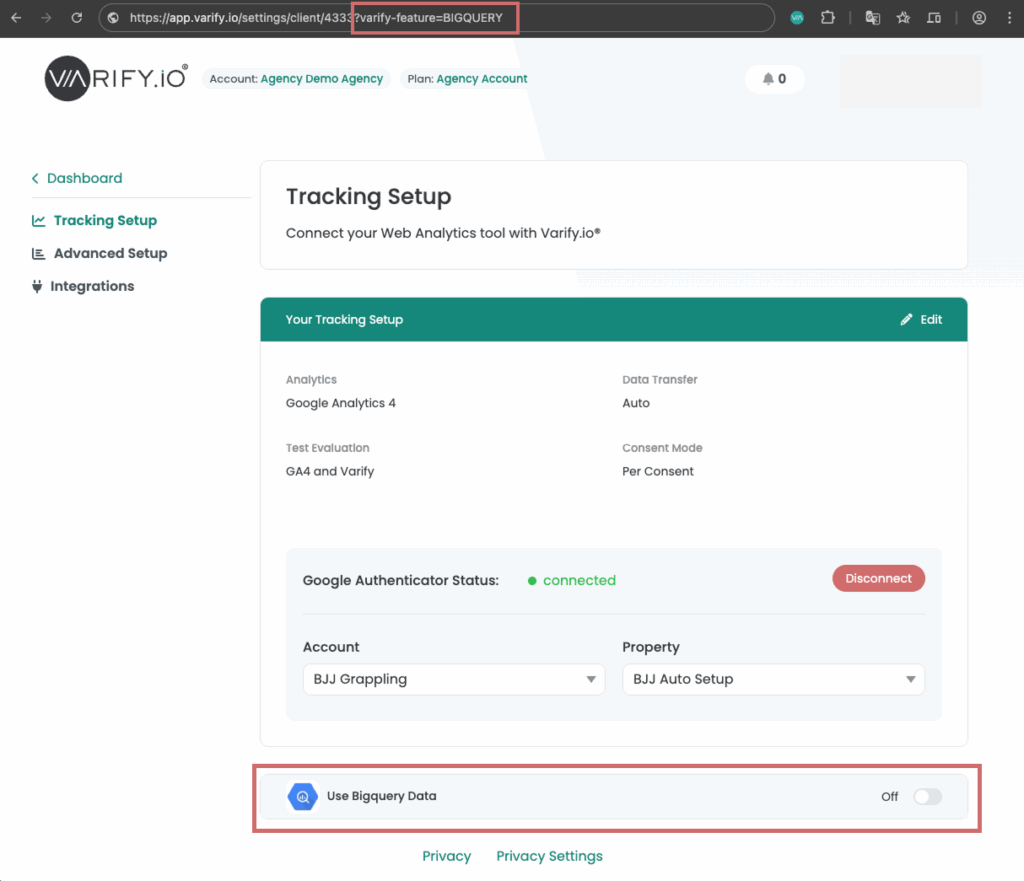Enable the Use Bigquery Data toggle
The height and width of the screenshot is (881, 1024).
927,797
